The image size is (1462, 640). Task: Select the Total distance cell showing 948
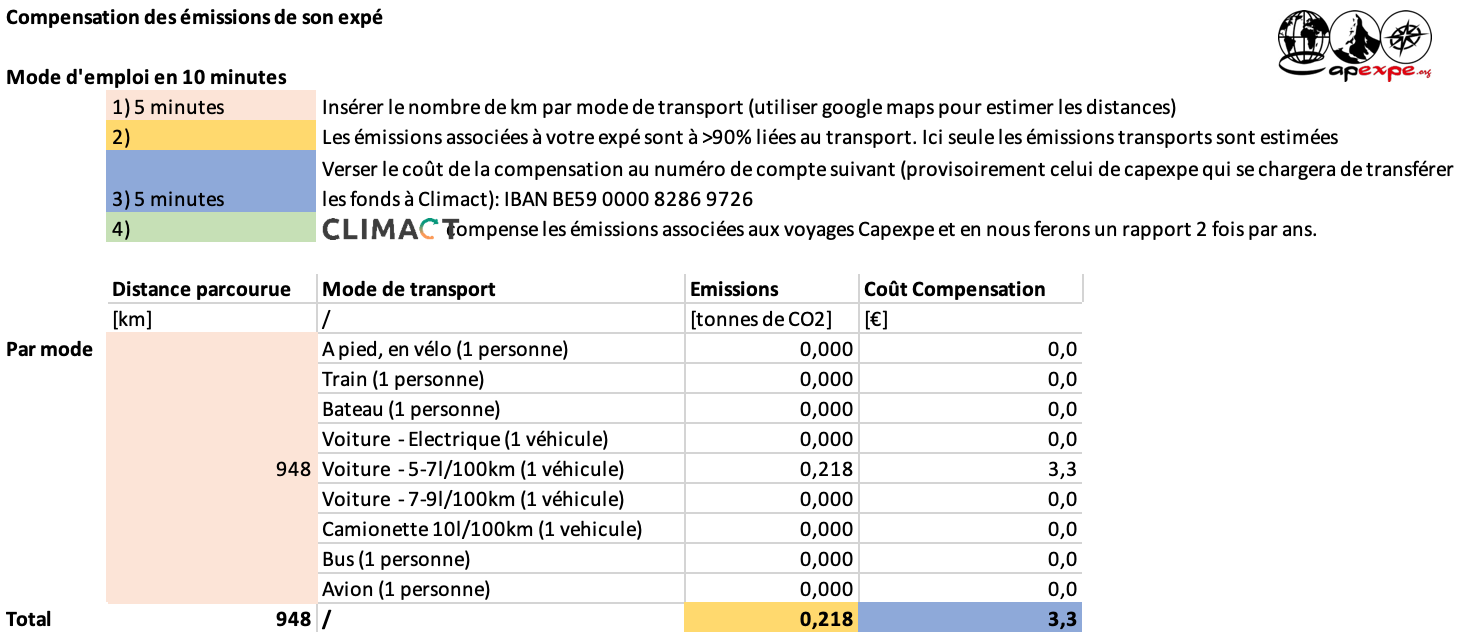point(211,619)
